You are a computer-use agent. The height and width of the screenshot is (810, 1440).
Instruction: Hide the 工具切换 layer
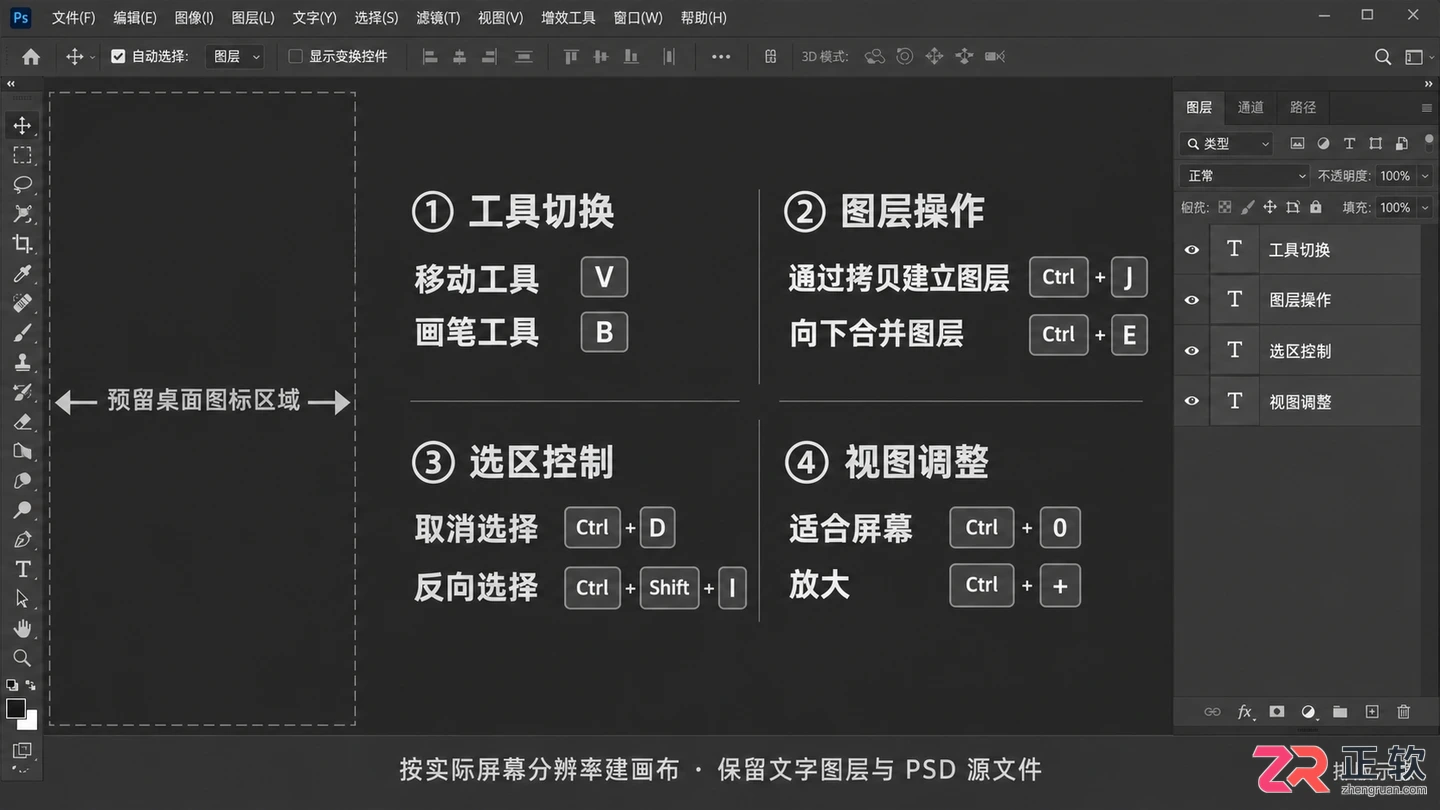(x=1192, y=250)
